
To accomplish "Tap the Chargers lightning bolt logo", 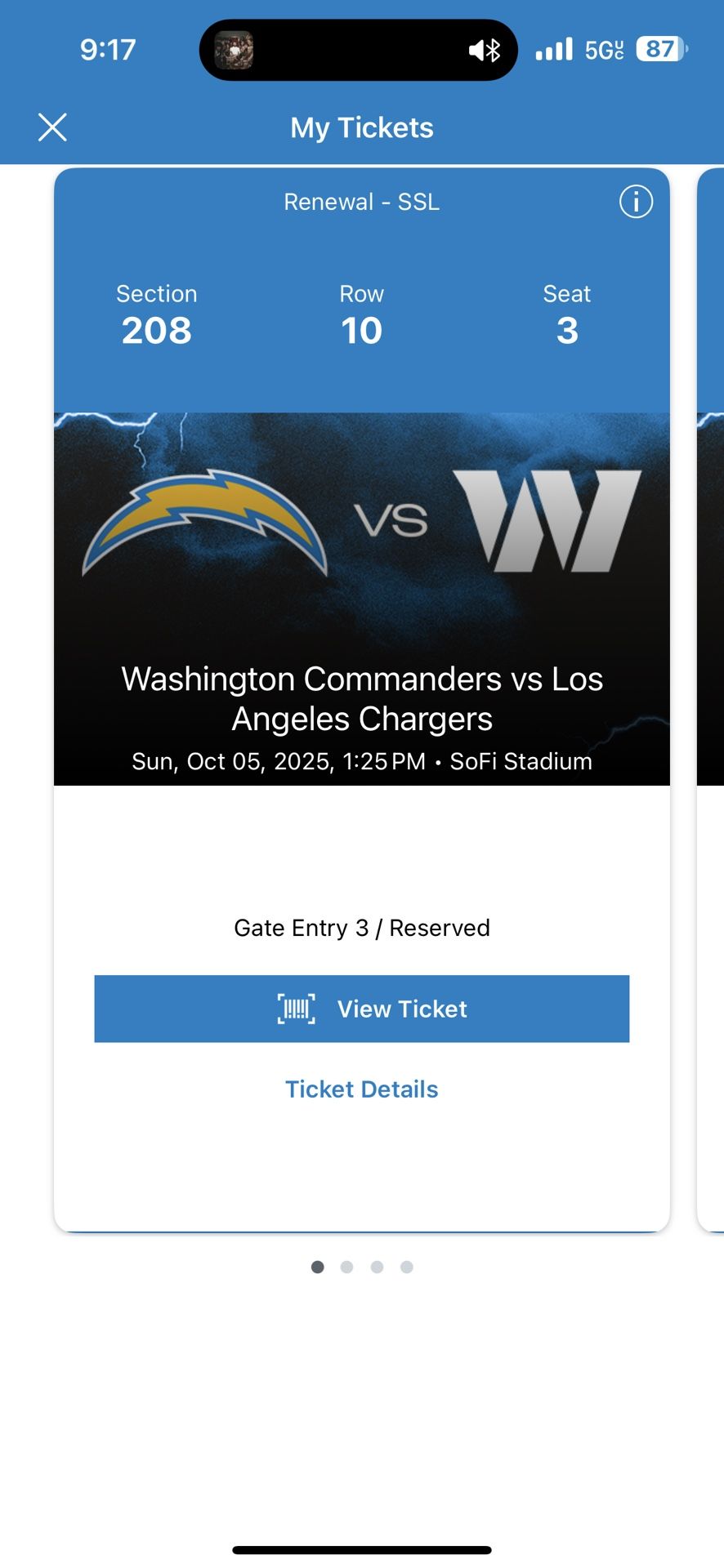I will tap(204, 520).
